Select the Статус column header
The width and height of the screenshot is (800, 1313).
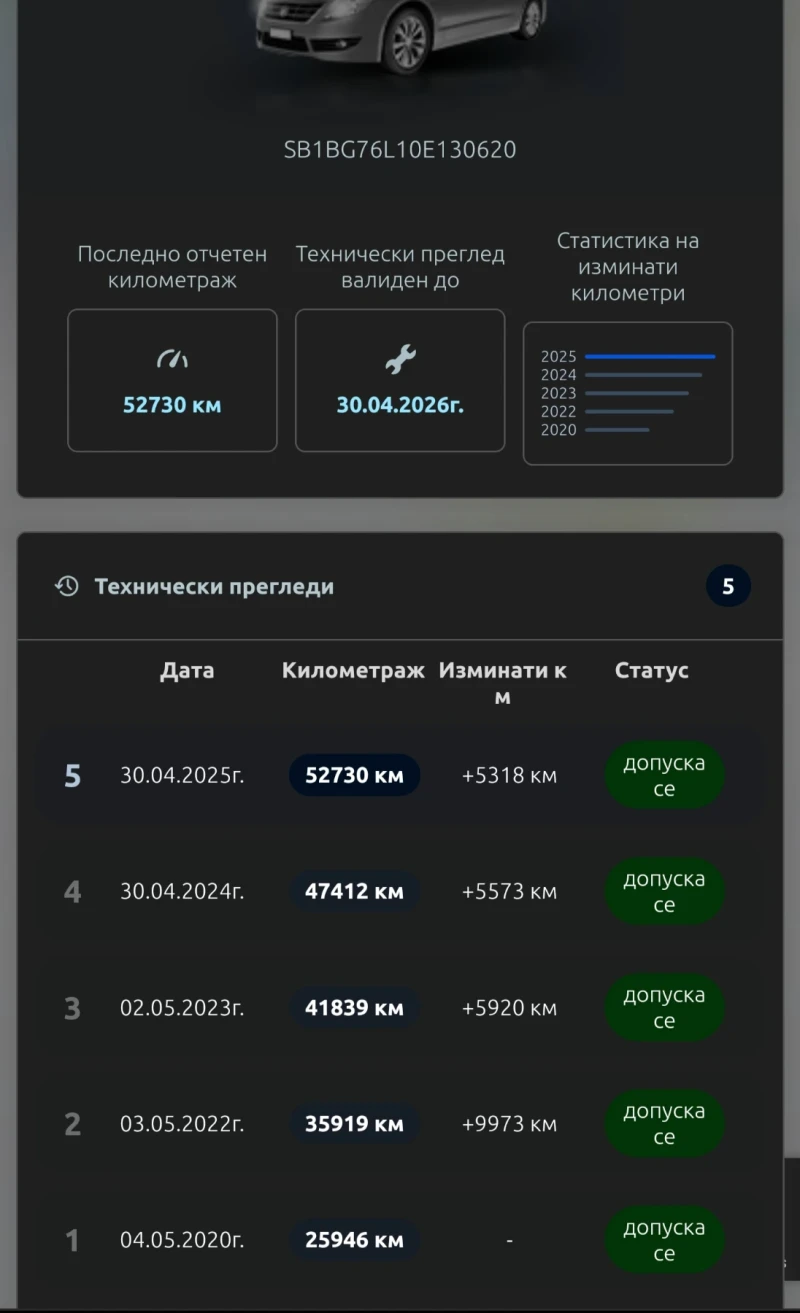(651, 671)
